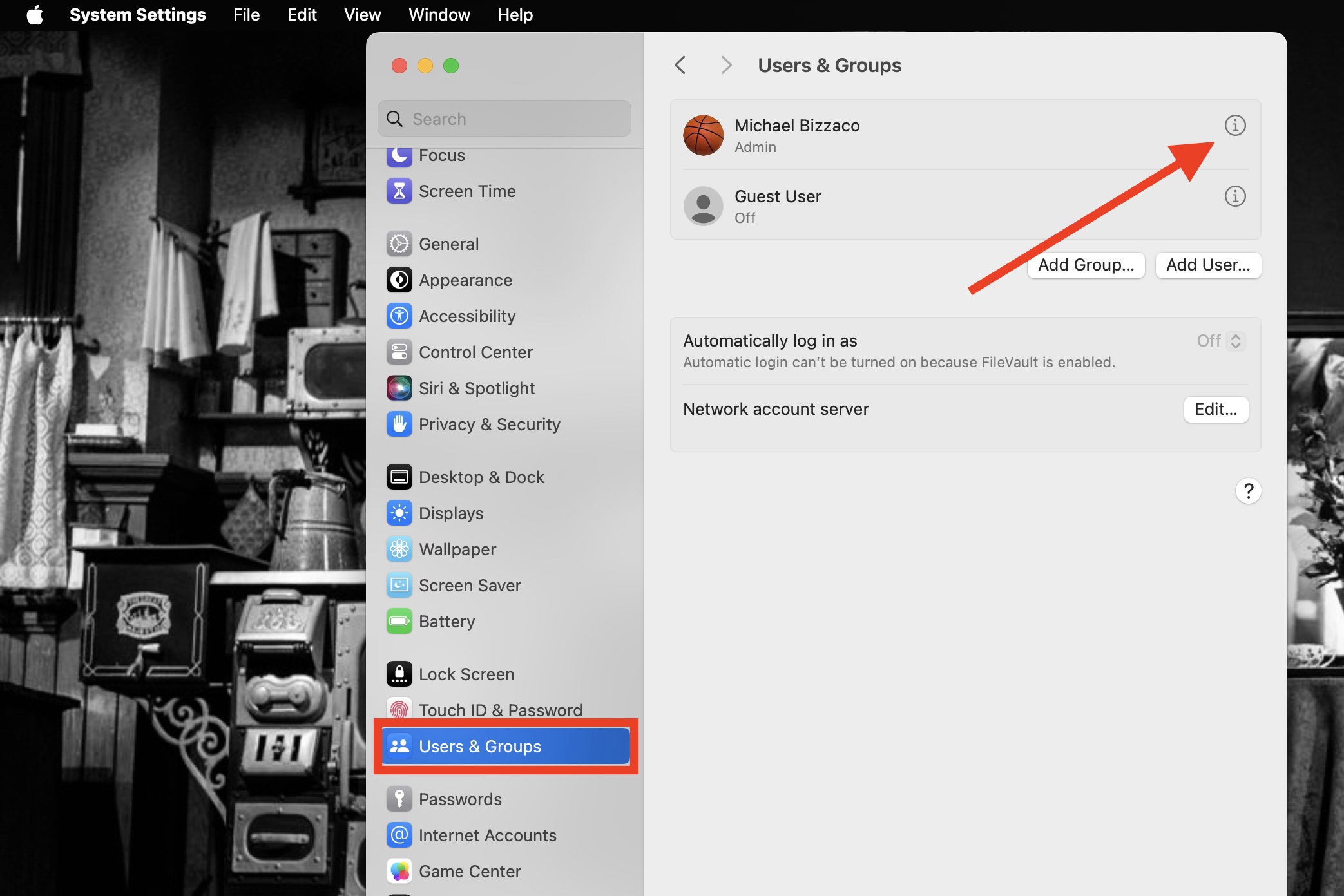Click the General gear icon
Screen dimensions: 1344x896
399,244
